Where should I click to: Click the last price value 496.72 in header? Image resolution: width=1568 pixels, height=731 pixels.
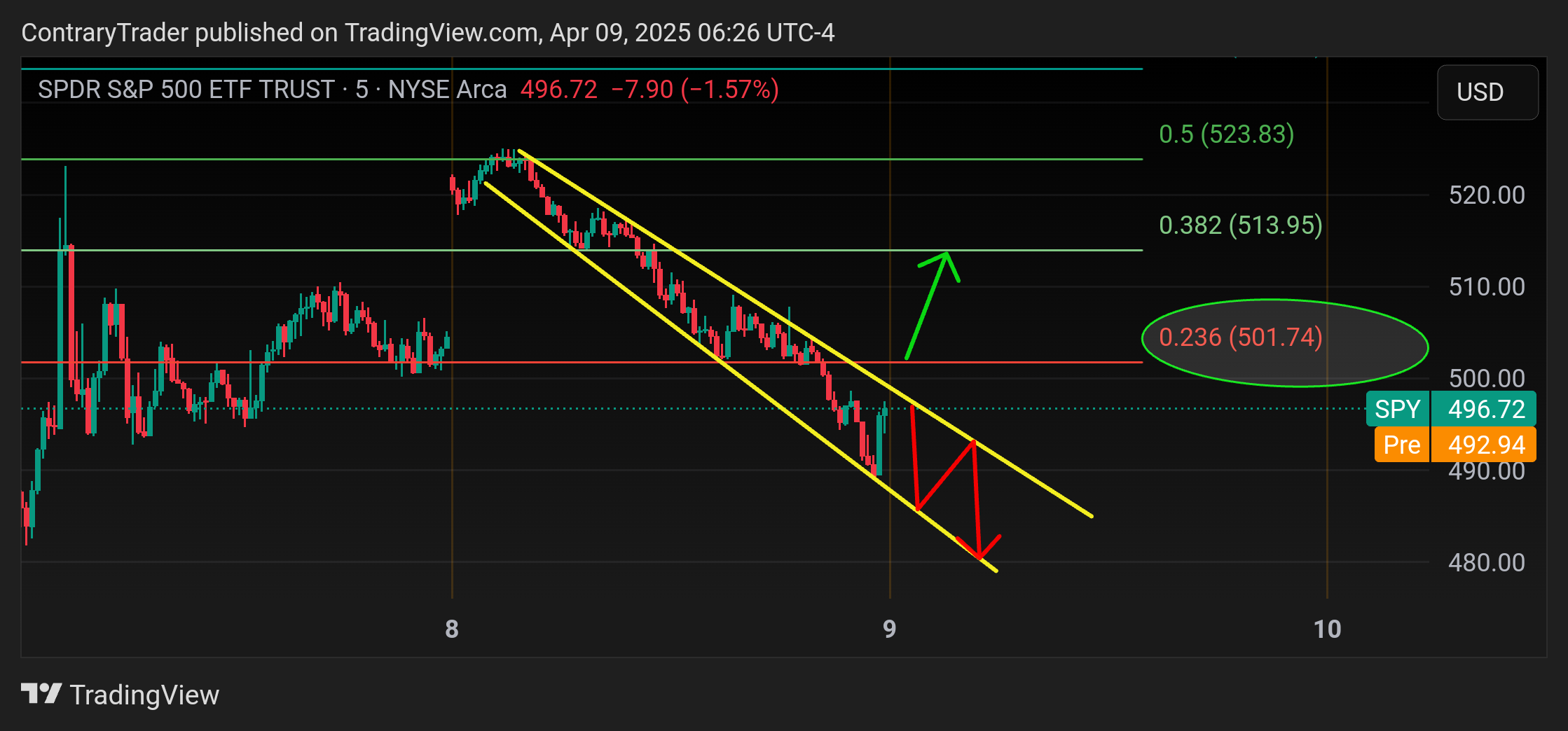(x=559, y=90)
